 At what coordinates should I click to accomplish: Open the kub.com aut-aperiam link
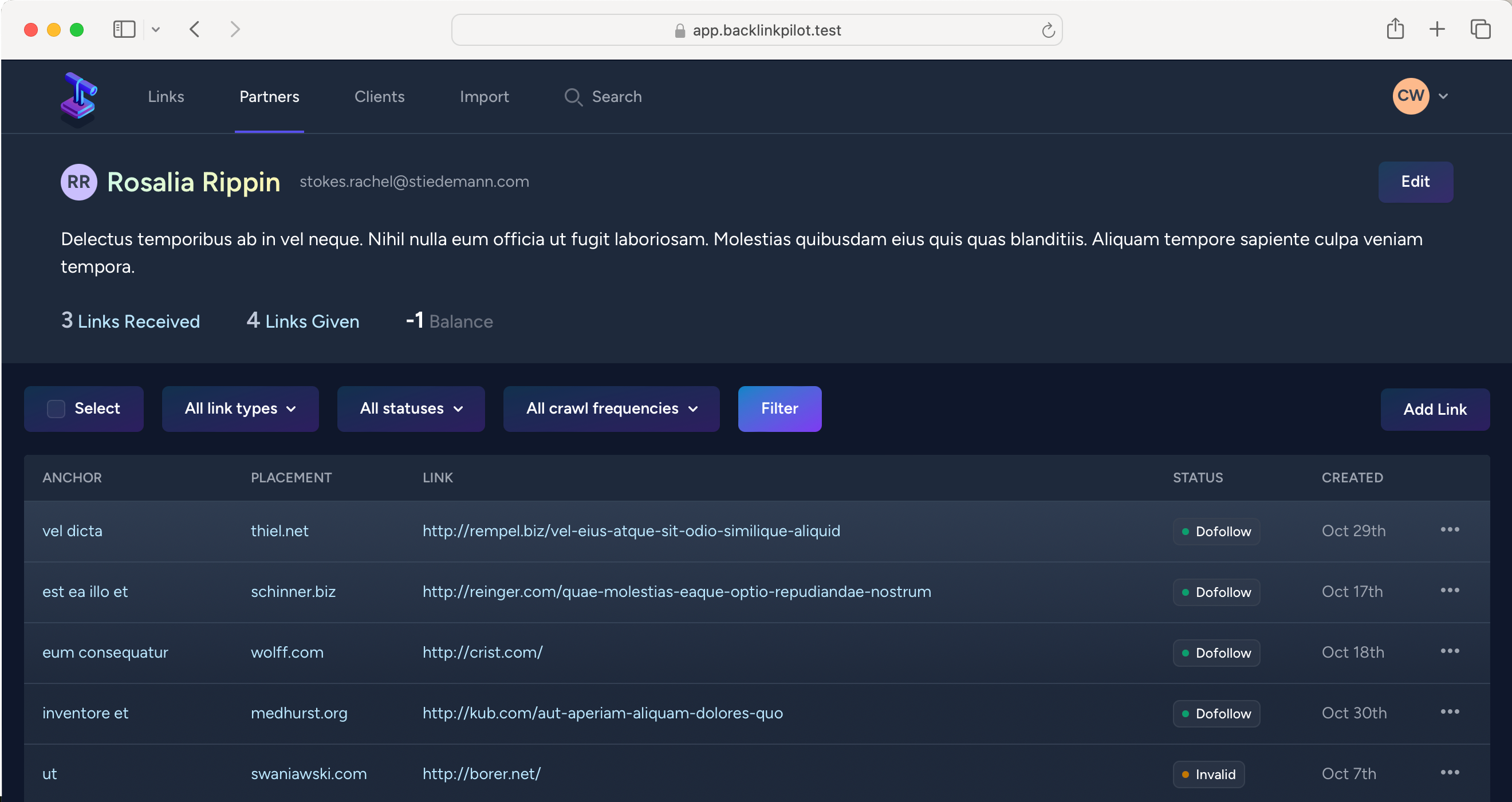[x=602, y=713]
